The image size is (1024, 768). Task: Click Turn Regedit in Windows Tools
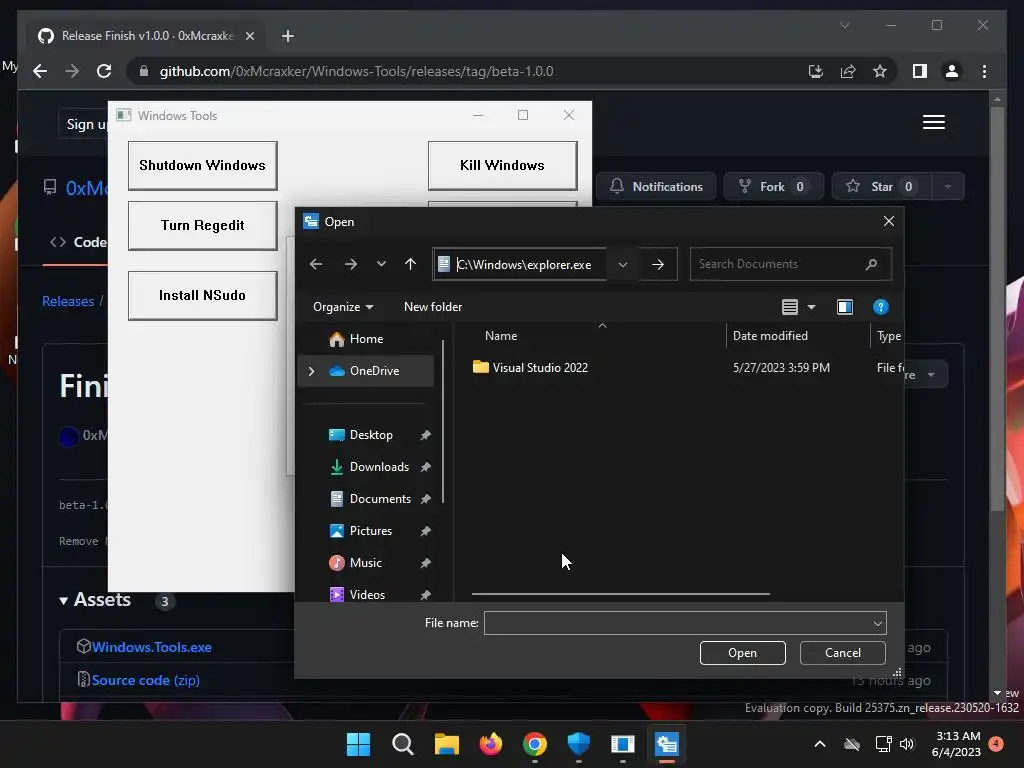[202, 225]
